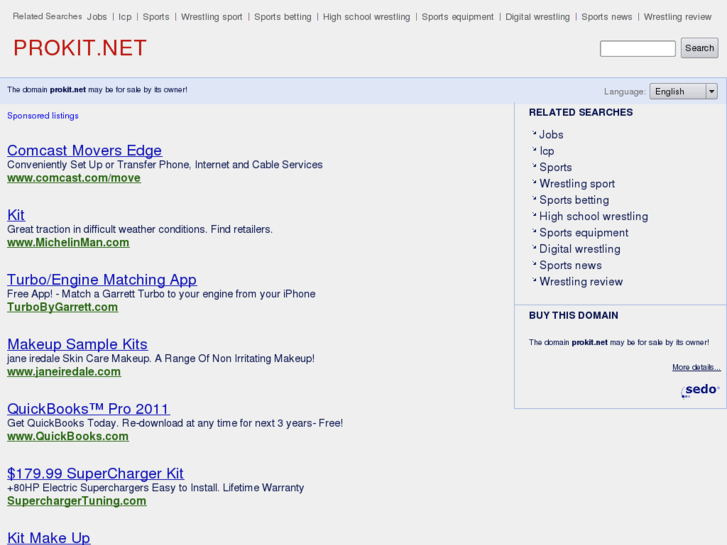The height and width of the screenshot is (545, 727).
Task: Open QuickBooks Pro 2011 listing
Action: pos(88,409)
